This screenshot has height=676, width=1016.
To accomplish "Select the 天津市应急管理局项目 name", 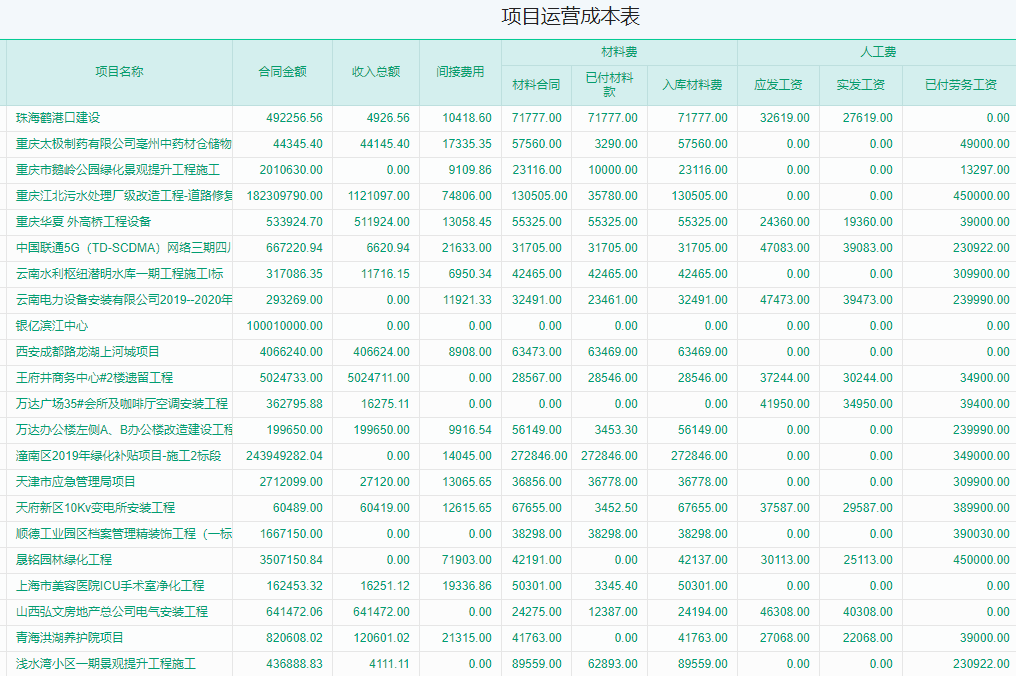I will pyautogui.click(x=76, y=482).
